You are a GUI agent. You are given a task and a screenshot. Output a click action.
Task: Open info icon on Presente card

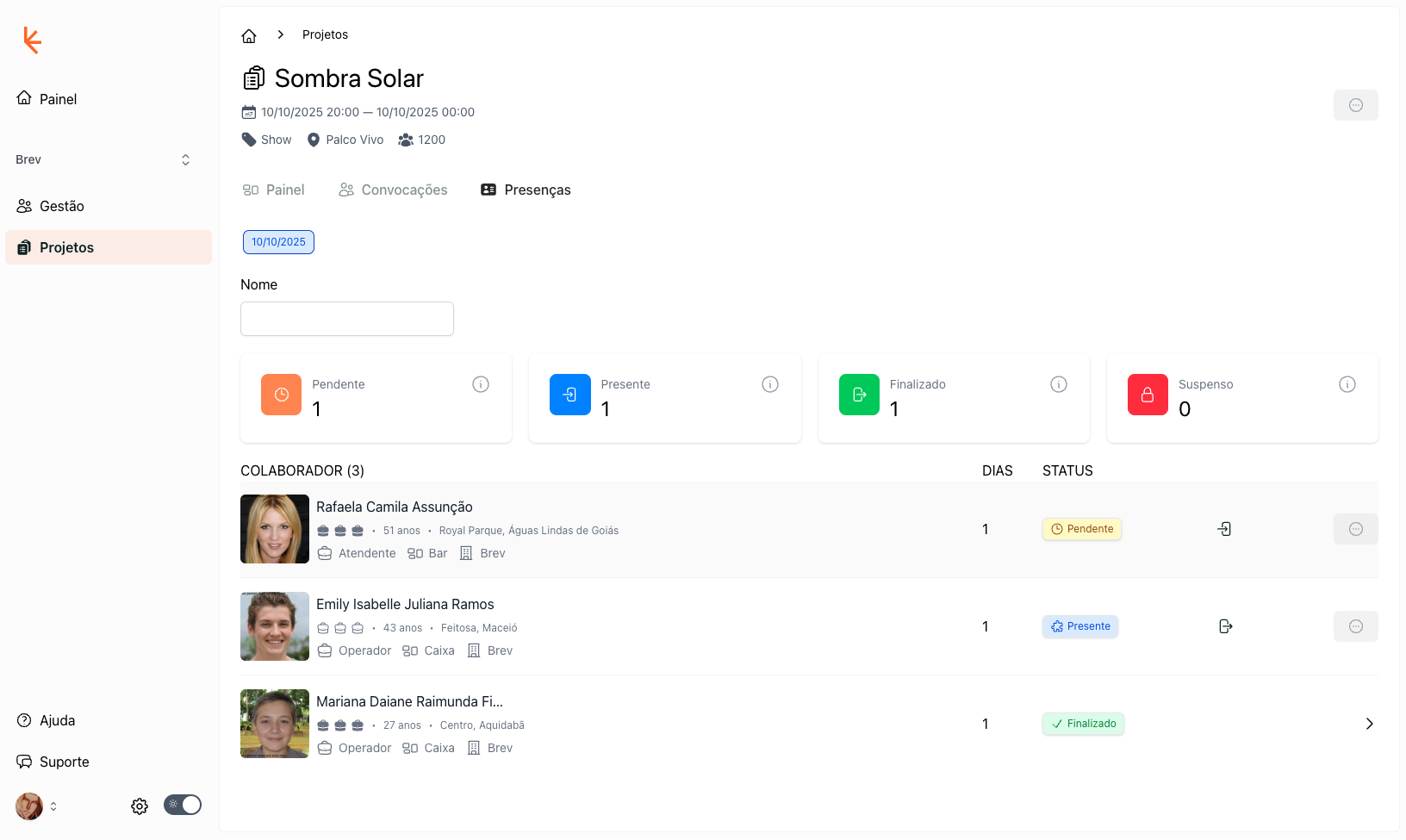[x=770, y=384]
